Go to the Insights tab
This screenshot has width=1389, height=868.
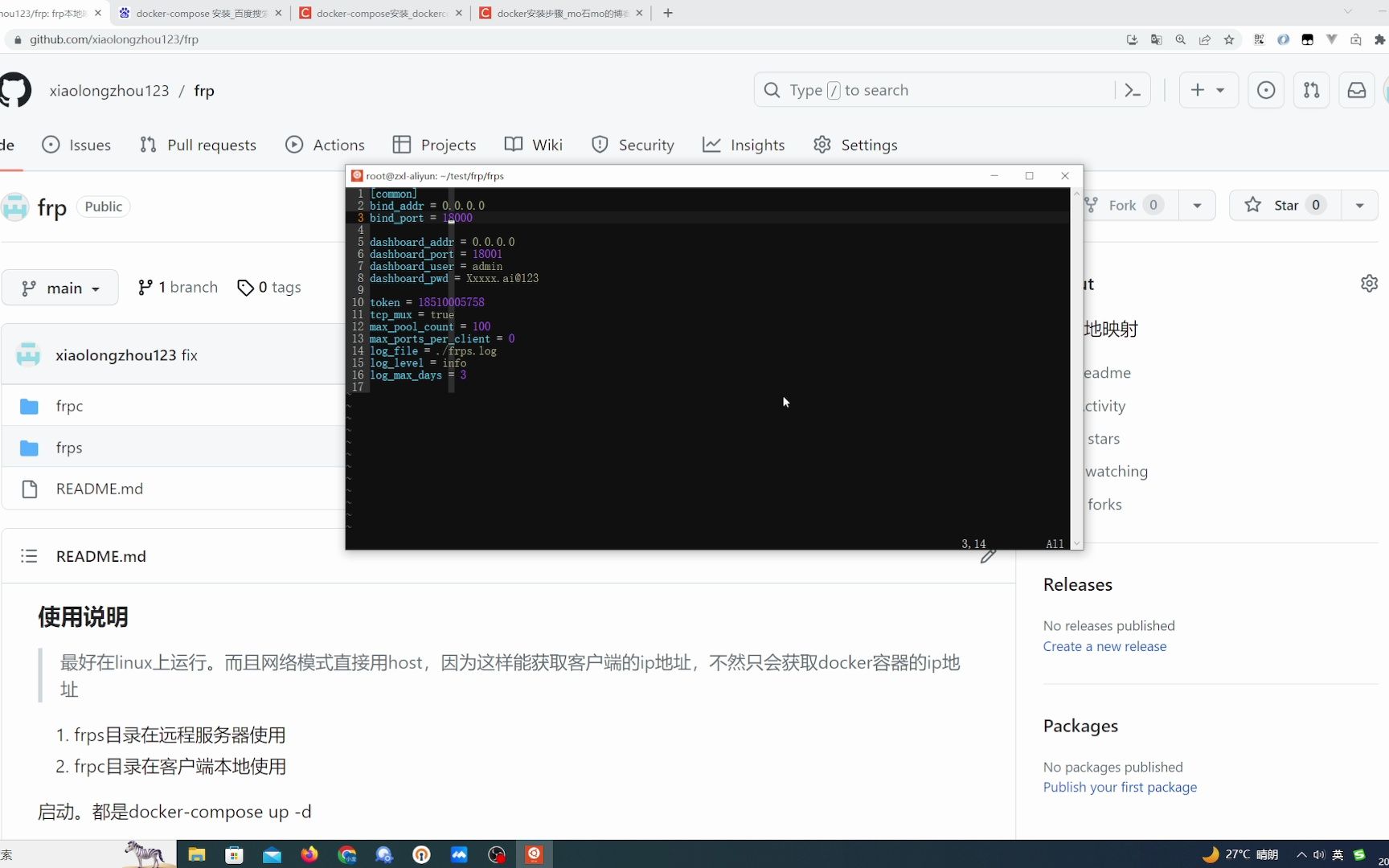(x=744, y=145)
